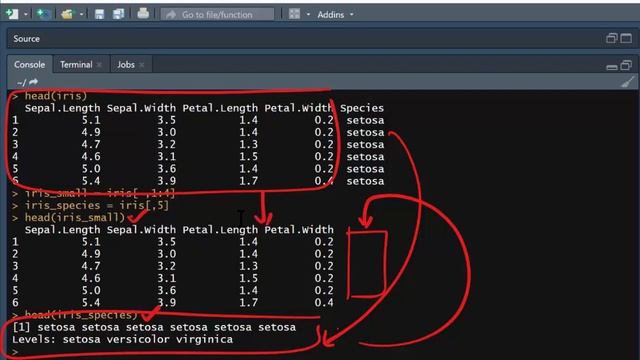Image resolution: width=640 pixels, height=360 pixels.
Task: Click the Levels: setosa versicolor virginica line
Action: pyautogui.click(x=122, y=340)
